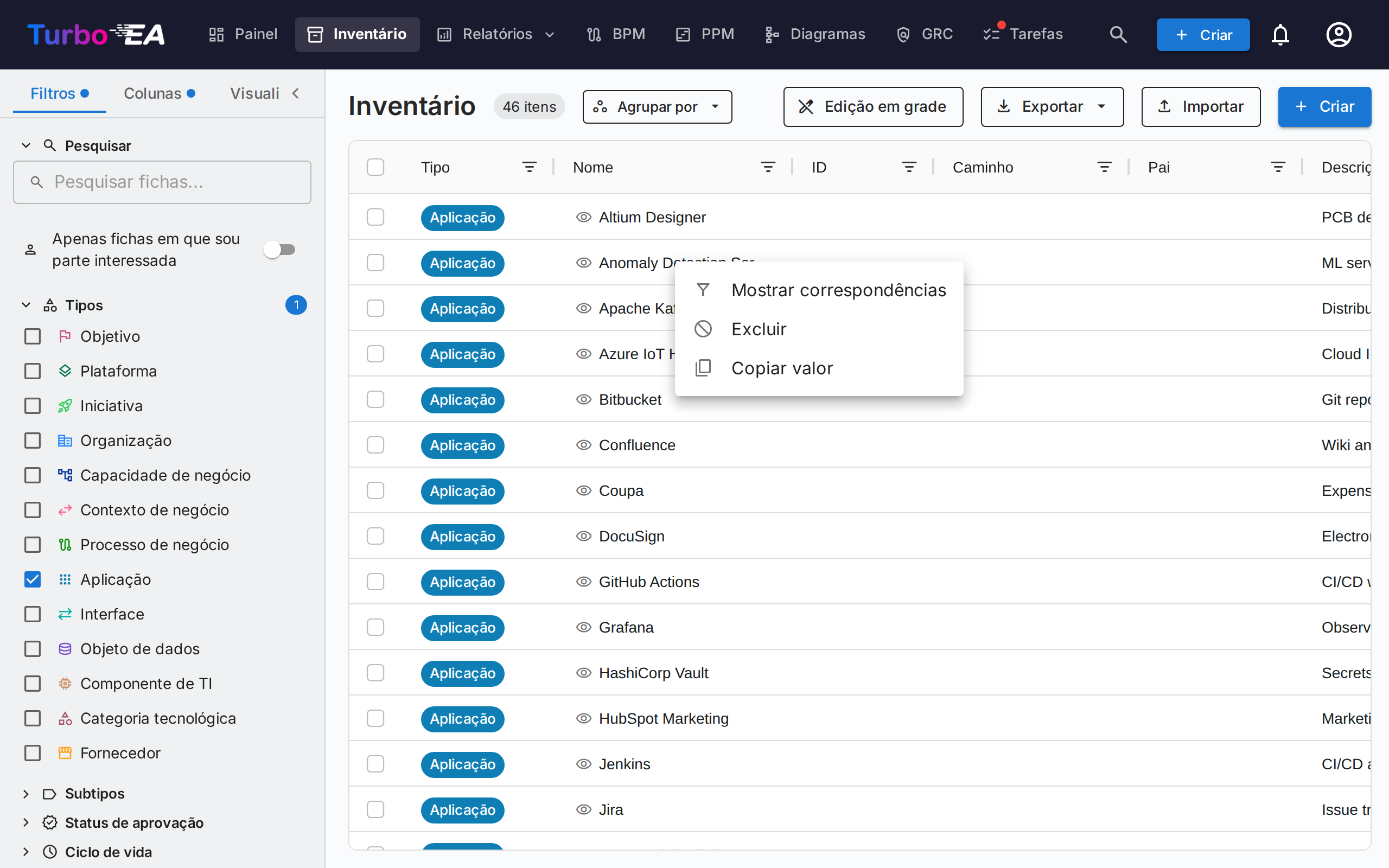Screen dimensions: 1389x868
Task: Click the eye icon beside HashiCorp Vault
Action: pyautogui.click(x=584, y=673)
